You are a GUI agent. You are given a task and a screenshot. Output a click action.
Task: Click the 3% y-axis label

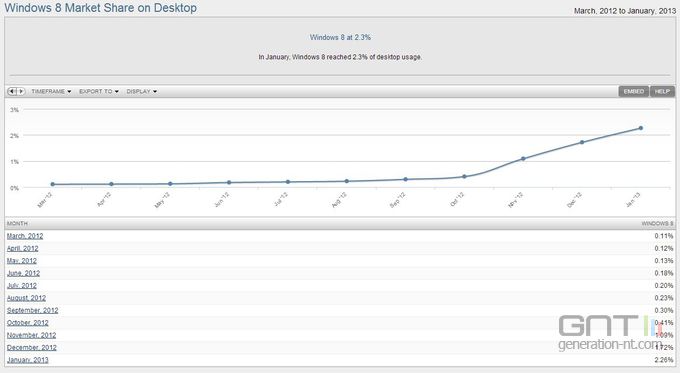click(x=14, y=110)
